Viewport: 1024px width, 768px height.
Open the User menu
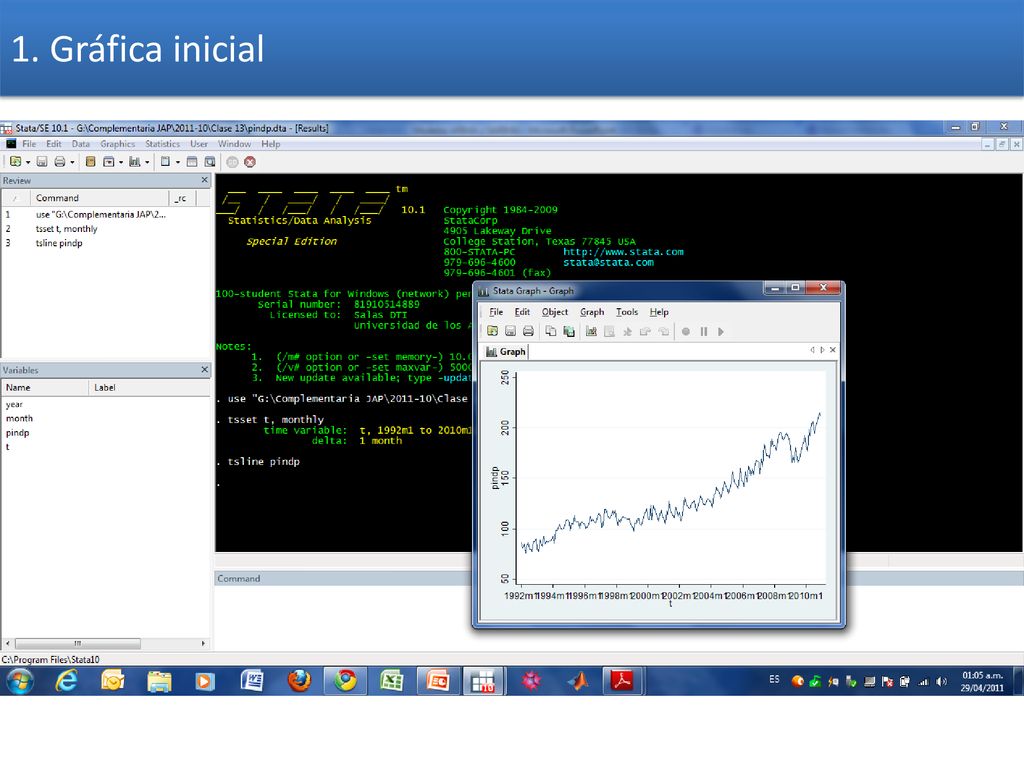[199, 144]
